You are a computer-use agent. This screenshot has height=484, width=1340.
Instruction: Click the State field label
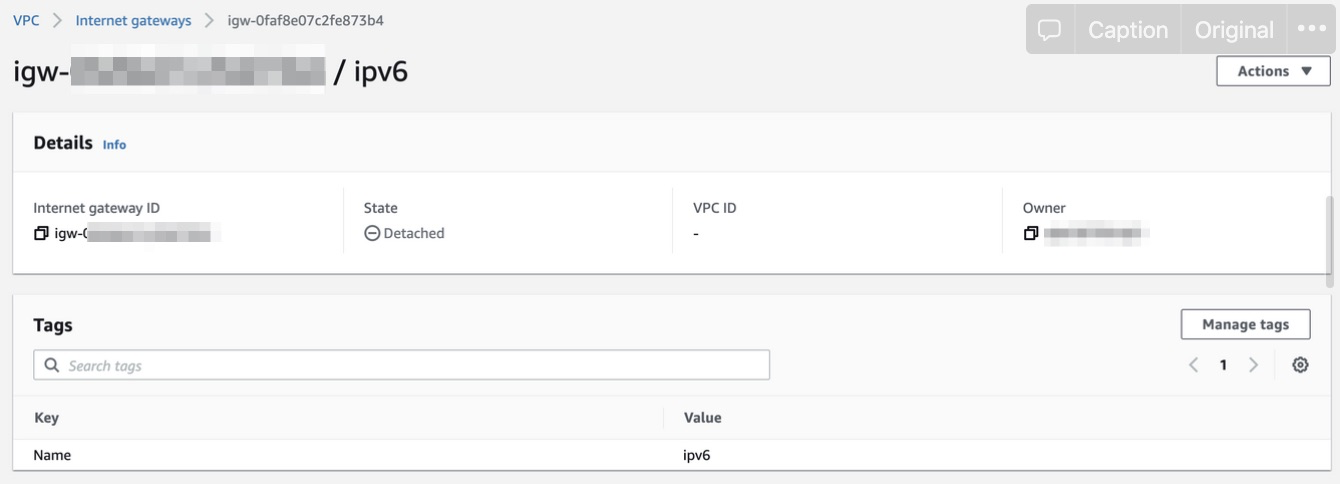(381, 208)
